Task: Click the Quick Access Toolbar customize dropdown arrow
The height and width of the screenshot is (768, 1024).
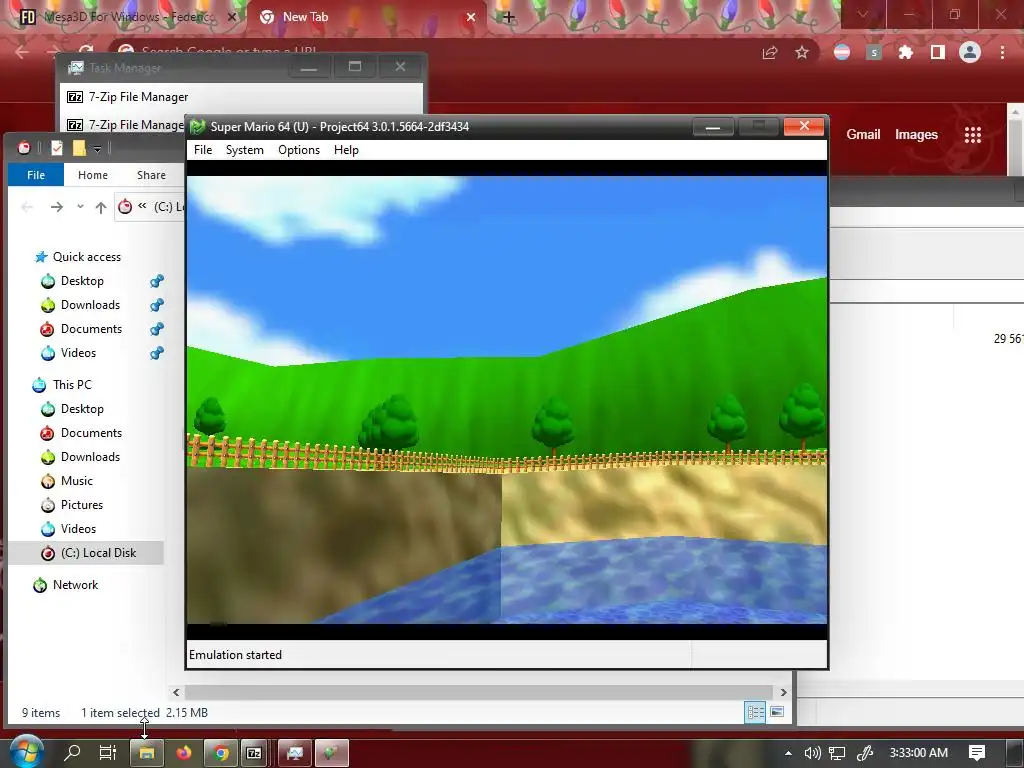Action: click(x=97, y=149)
